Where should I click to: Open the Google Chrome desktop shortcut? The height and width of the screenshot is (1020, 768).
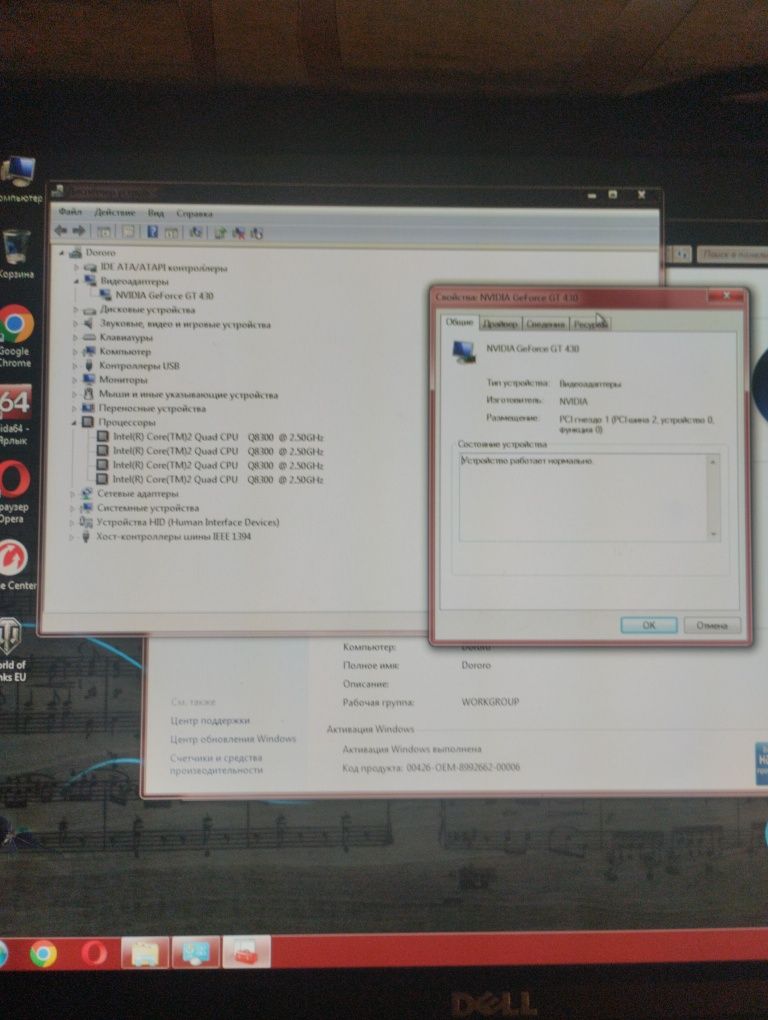click(16, 336)
